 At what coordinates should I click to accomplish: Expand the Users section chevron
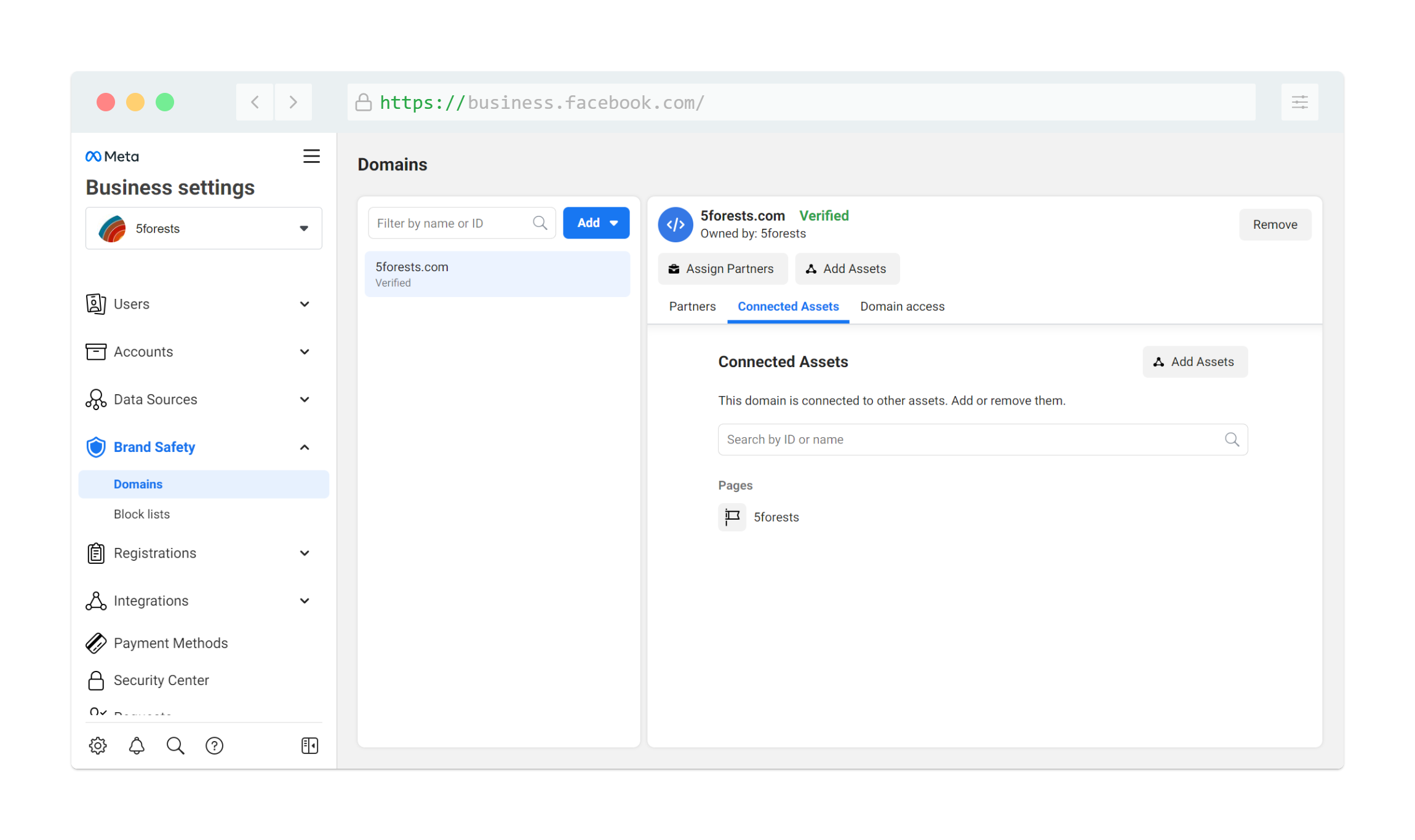(x=305, y=304)
